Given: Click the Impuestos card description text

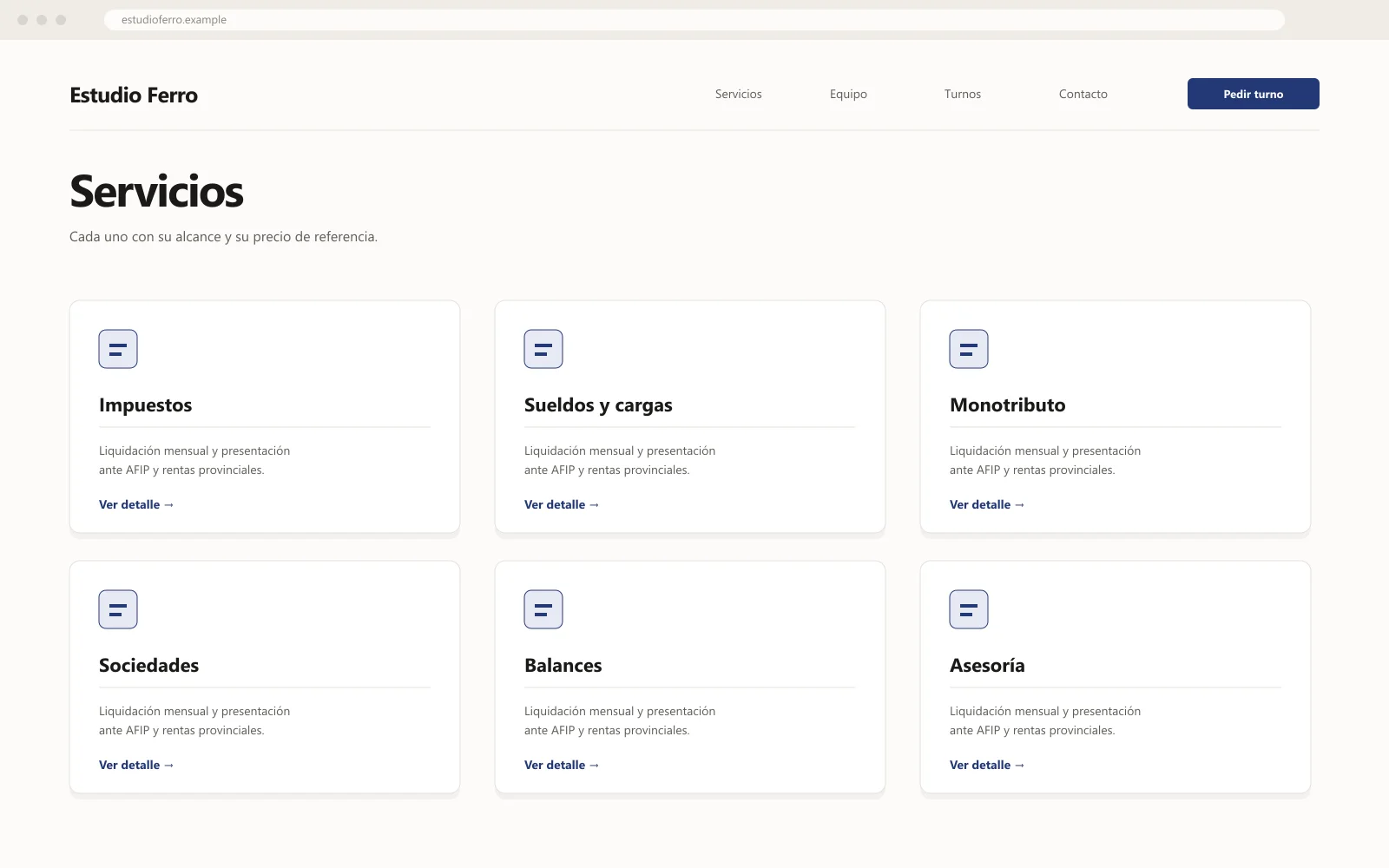Looking at the screenshot, I should click(x=194, y=460).
